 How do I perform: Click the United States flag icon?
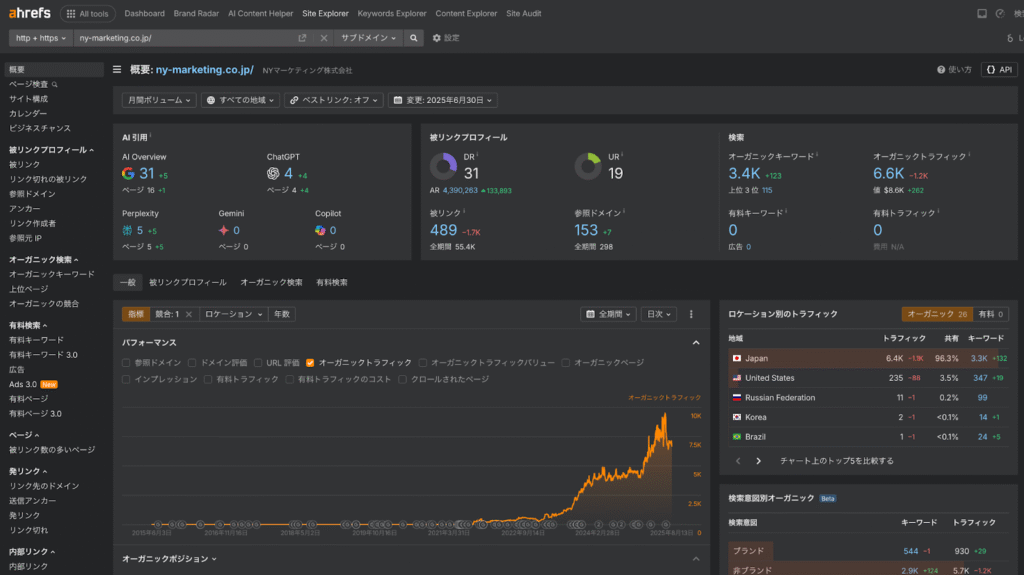tap(737, 378)
